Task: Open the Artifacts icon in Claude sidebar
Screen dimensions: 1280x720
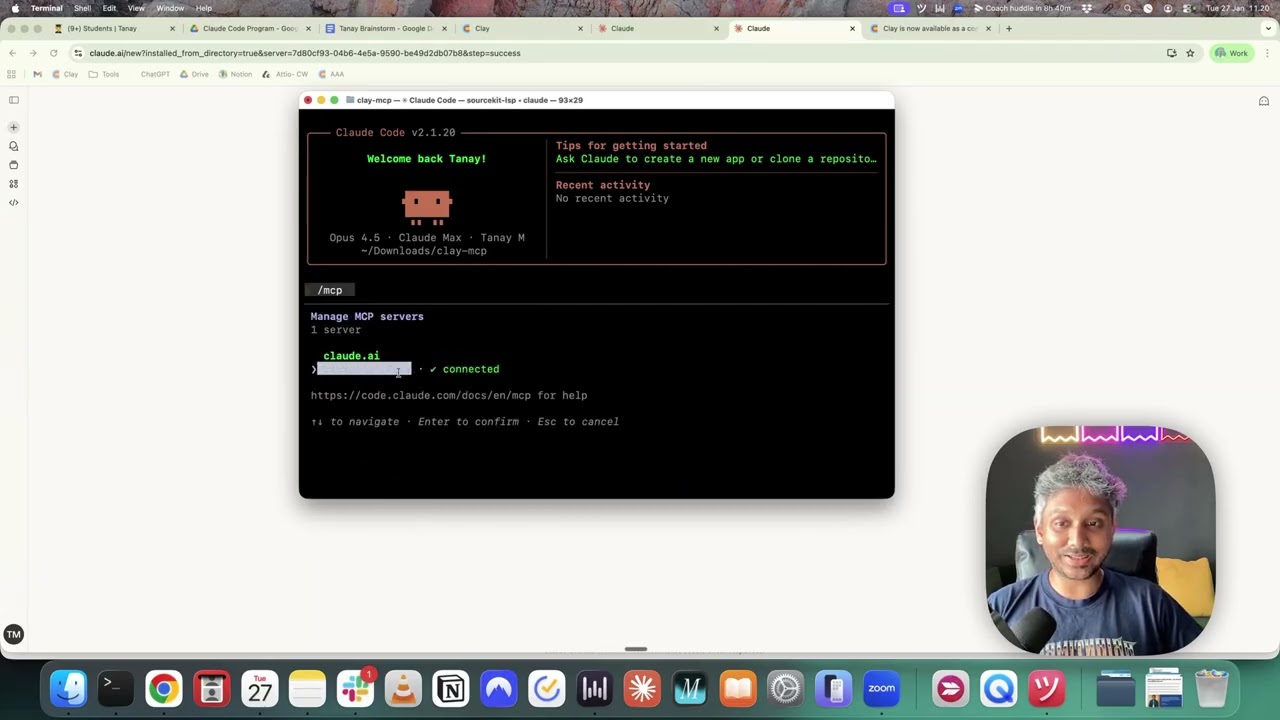Action: point(14,184)
